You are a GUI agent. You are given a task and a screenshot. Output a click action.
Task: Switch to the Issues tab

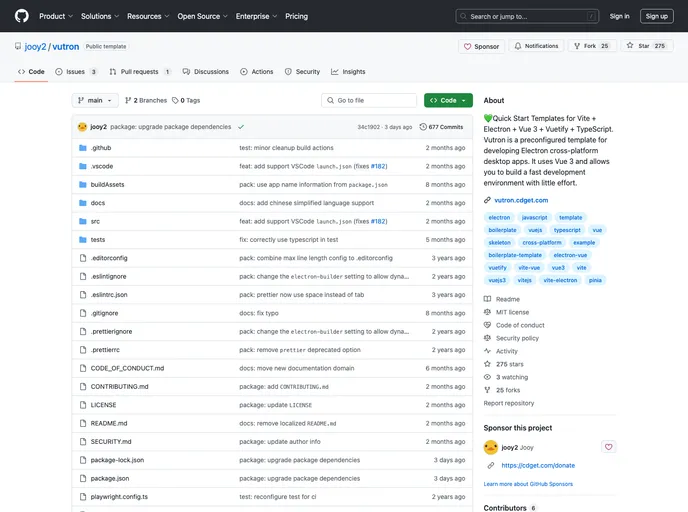75,72
